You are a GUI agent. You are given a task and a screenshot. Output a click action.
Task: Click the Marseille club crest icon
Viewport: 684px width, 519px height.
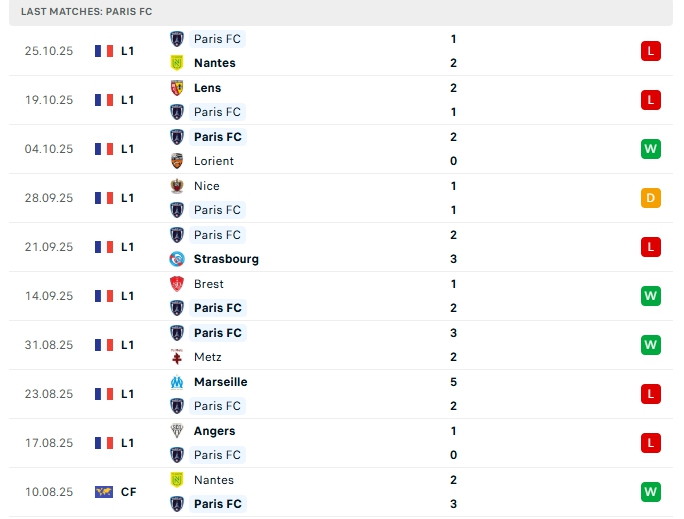point(177,382)
